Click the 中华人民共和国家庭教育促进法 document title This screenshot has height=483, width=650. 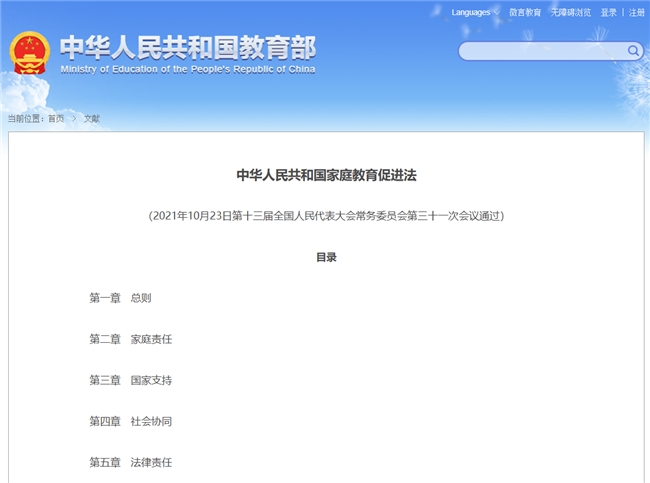point(326,175)
